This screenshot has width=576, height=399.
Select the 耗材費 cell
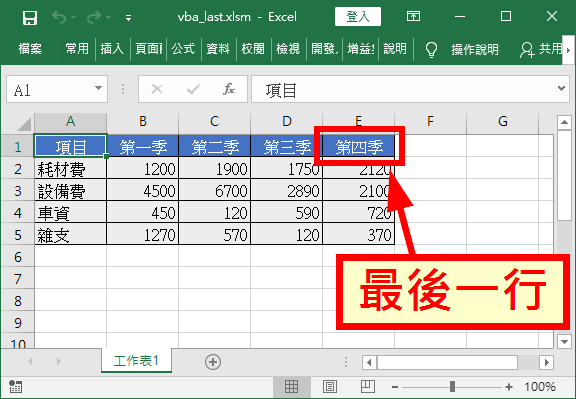pyautogui.click(x=71, y=169)
